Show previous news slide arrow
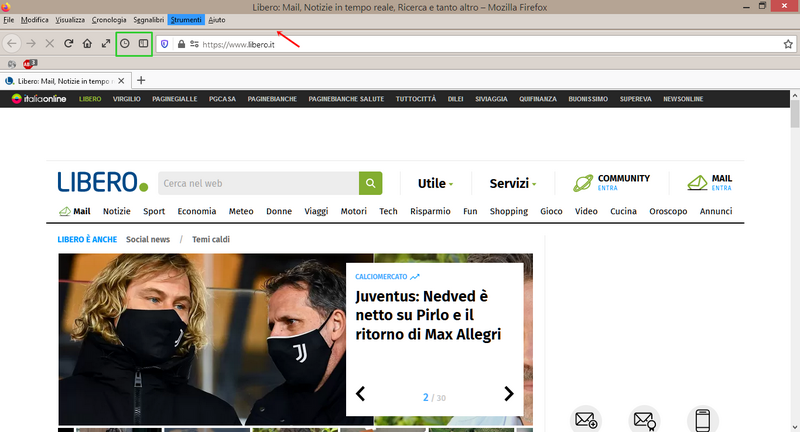Screen dimensions: 800x432 coord(361,394)
